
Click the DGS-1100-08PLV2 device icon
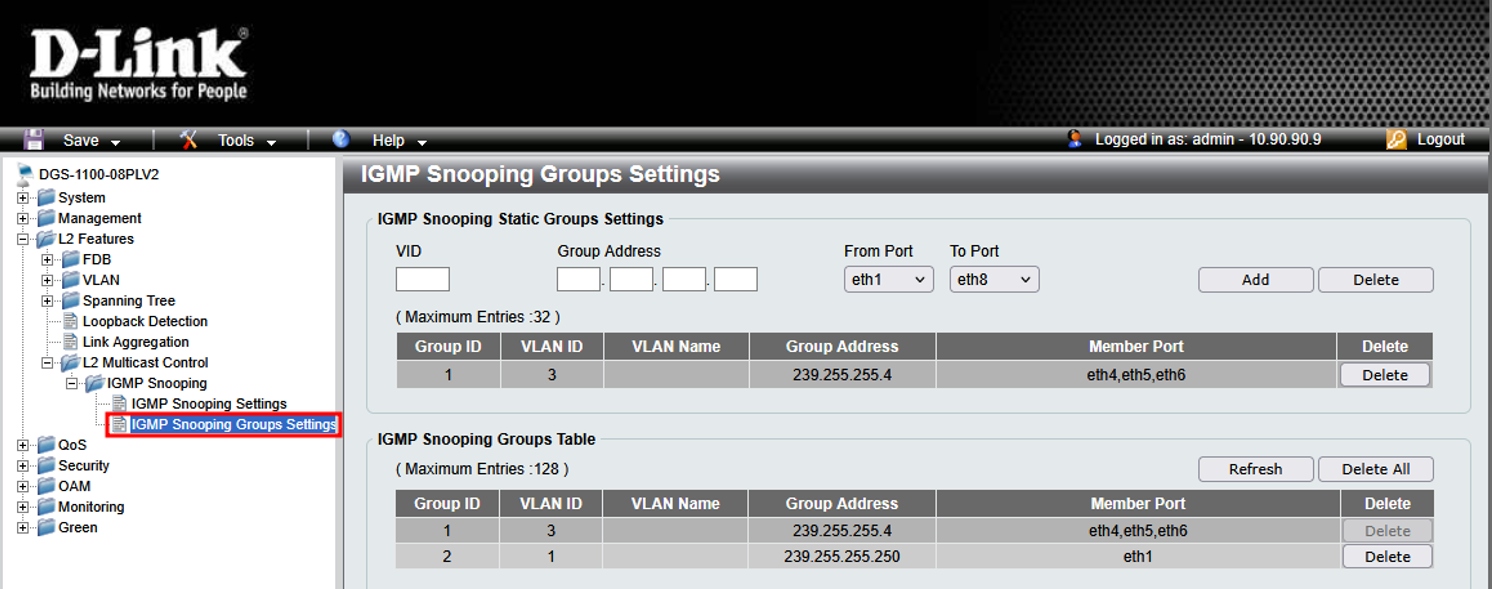(x=25, y=174)
